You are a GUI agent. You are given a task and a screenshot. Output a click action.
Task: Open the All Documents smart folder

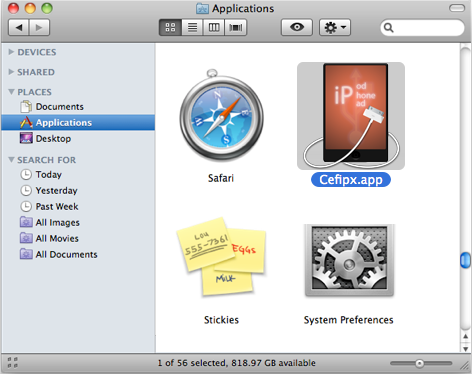[78, 255]
